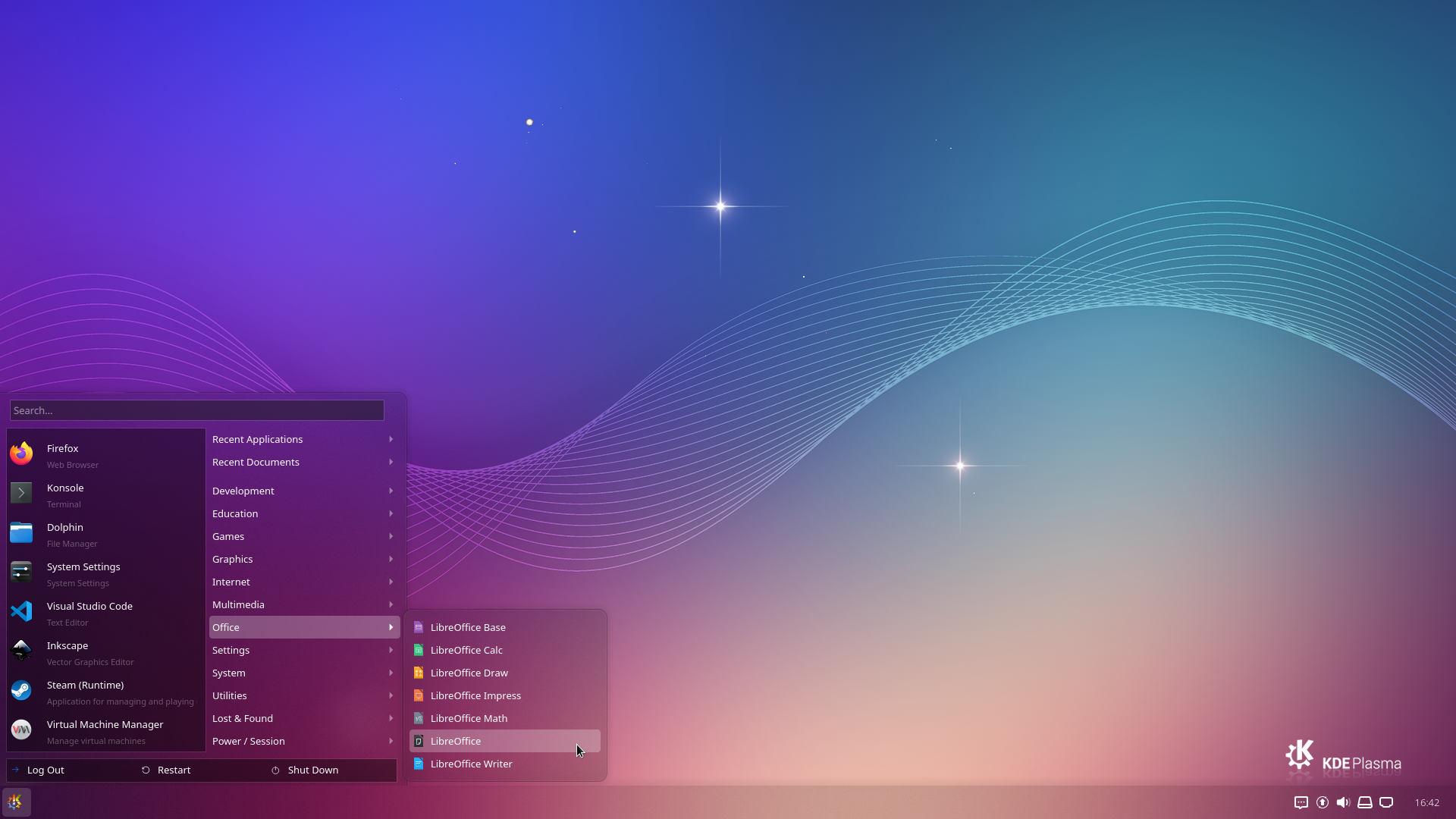Viewport: 1456px width, 819px height.
Task: Launch Virtual Machine Manager entry
Action: (x=106, y=732)
